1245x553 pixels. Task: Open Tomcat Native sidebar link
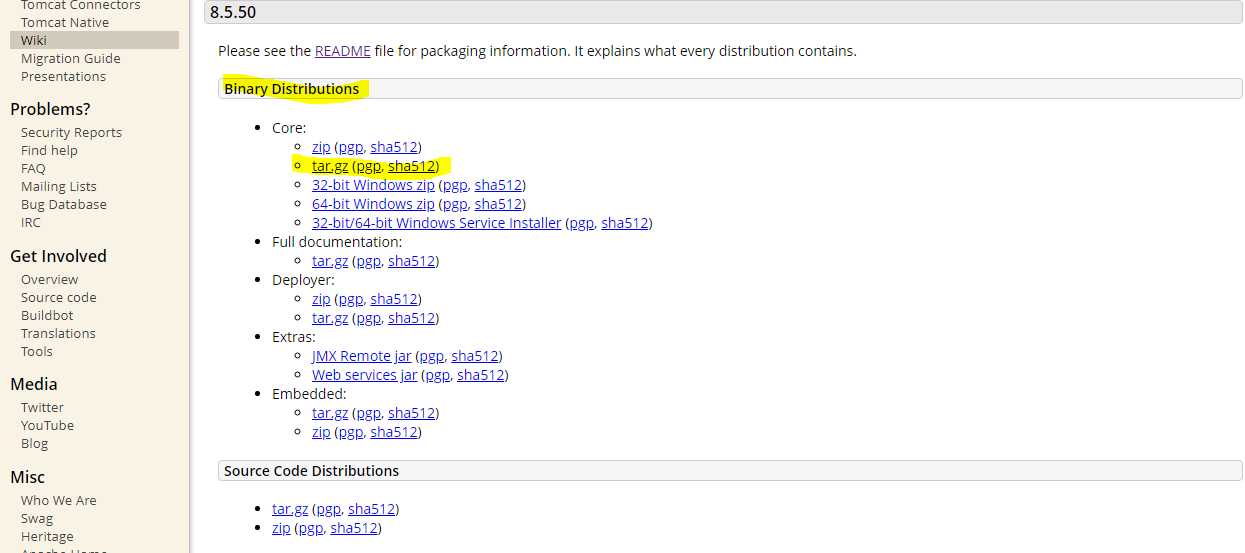pyautogui.click(x=65, y=22)
